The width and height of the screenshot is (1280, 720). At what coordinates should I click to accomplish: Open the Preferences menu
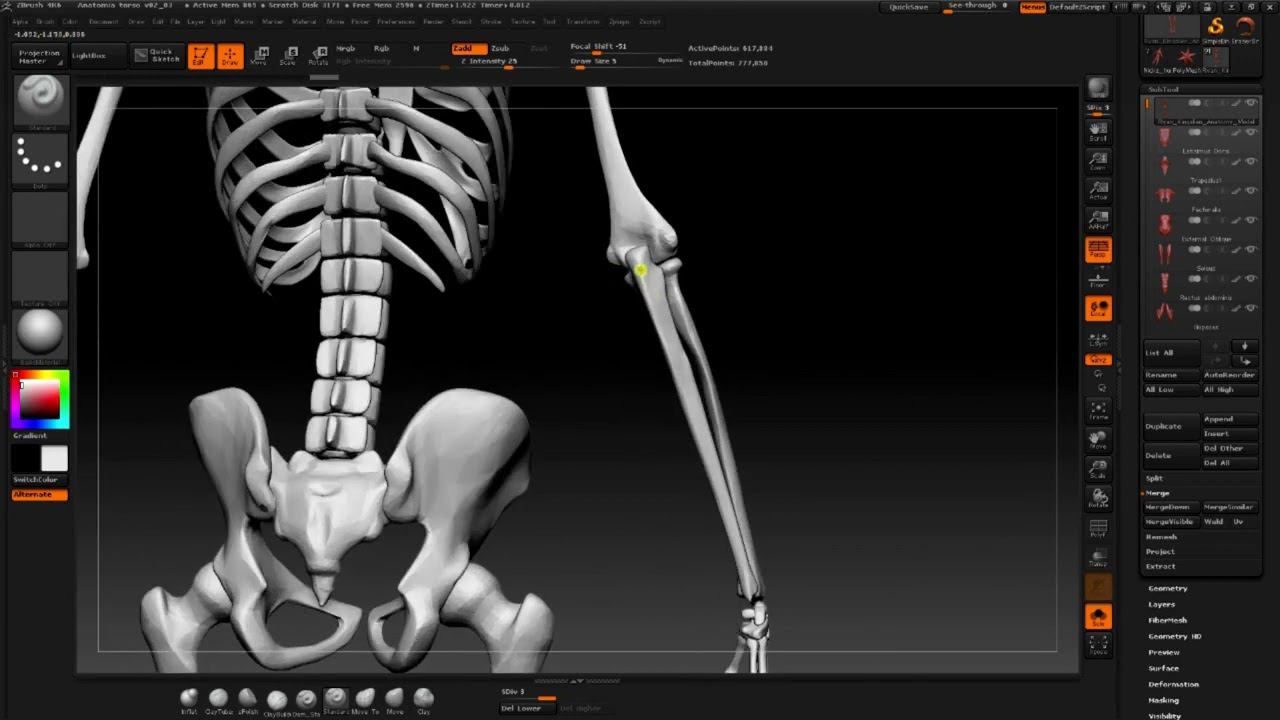(x=396, y=21)
